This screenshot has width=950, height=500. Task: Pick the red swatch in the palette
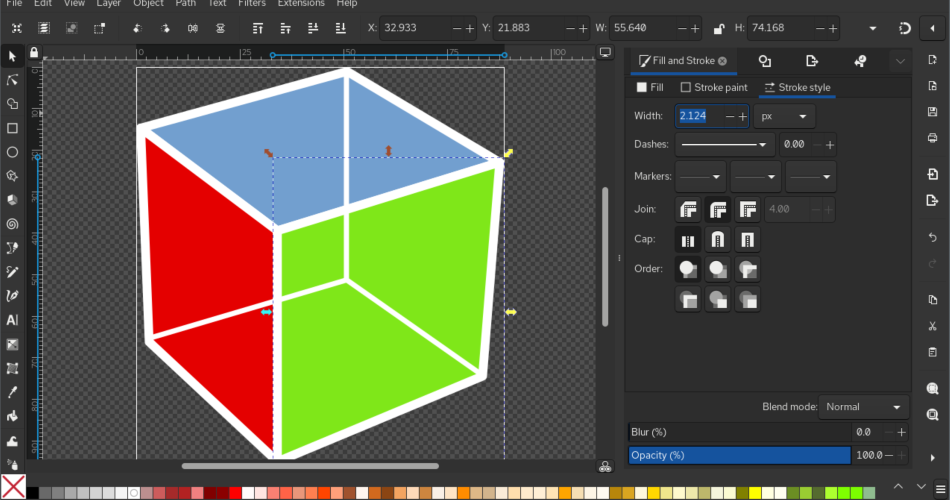(235, 493)
